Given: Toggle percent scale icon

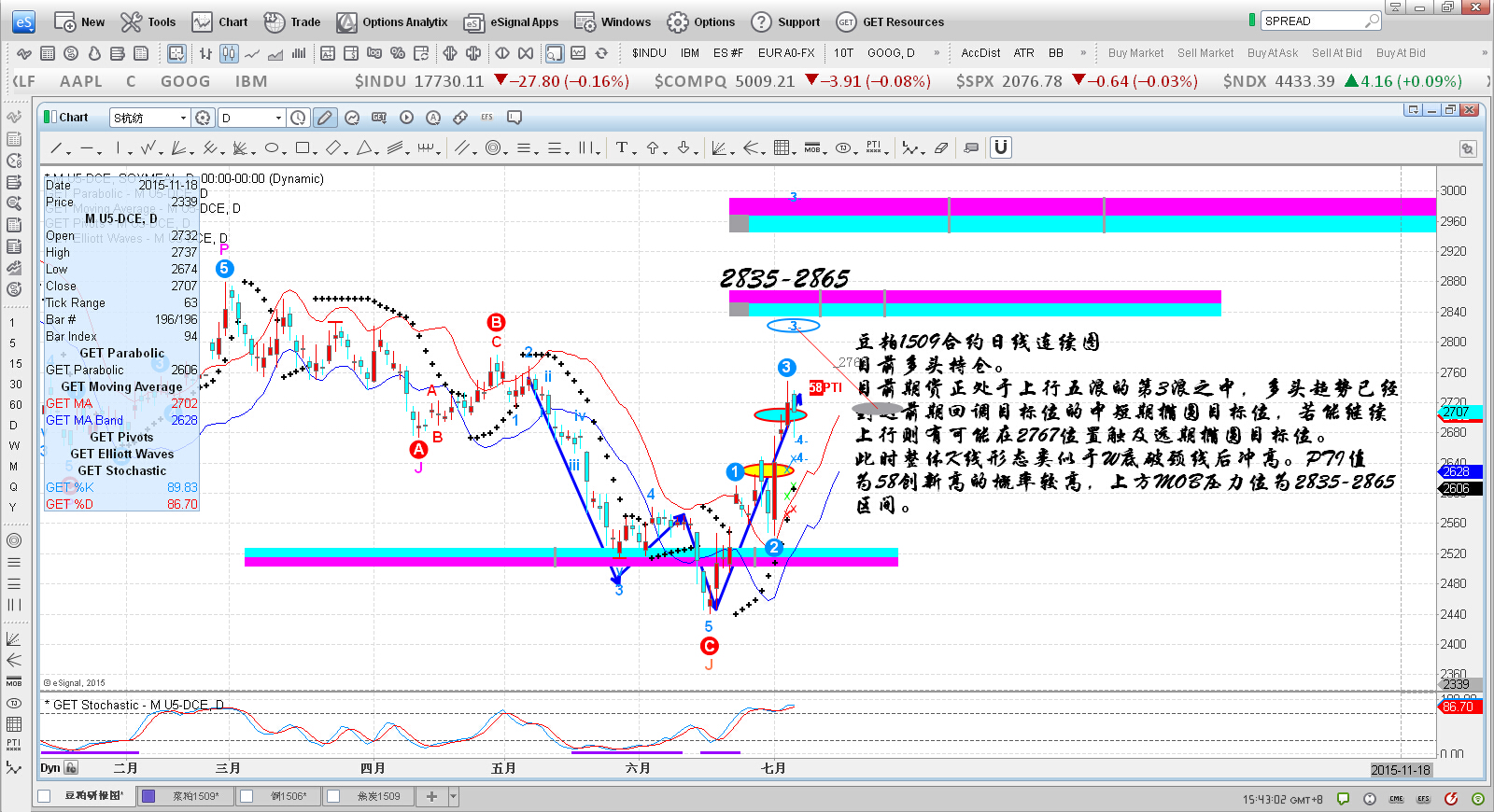Looking at the screenshot, I should (x=398, y=53).
